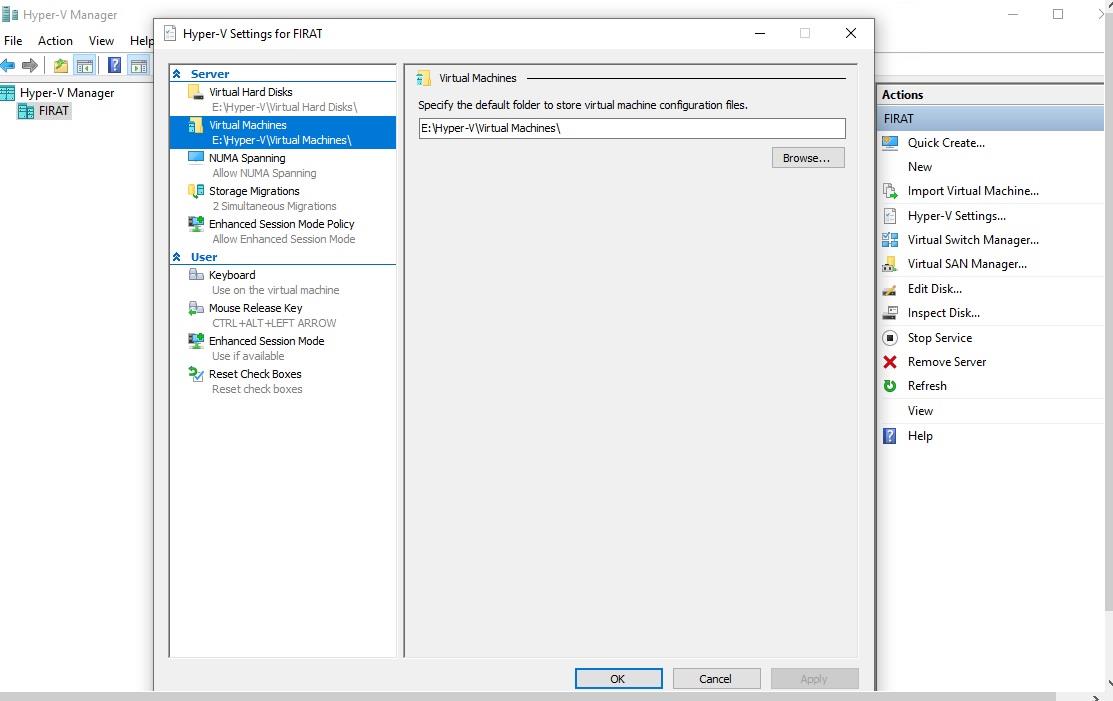Image resolution: width=1113 pixels, height=701 pixels.
Task: Minimize the Hyper-V Manager main window
Action: coord(1013,14)
